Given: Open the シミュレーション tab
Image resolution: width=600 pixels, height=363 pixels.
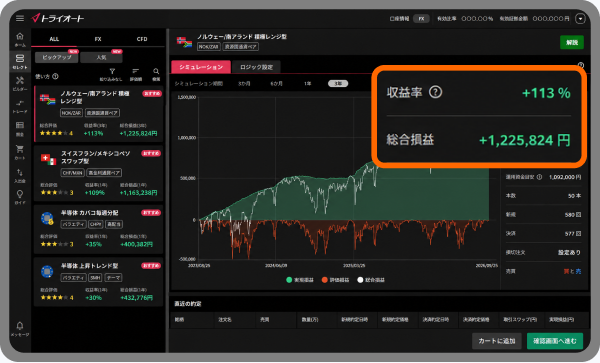Looking at the screenshot, I should click(201, 67).
